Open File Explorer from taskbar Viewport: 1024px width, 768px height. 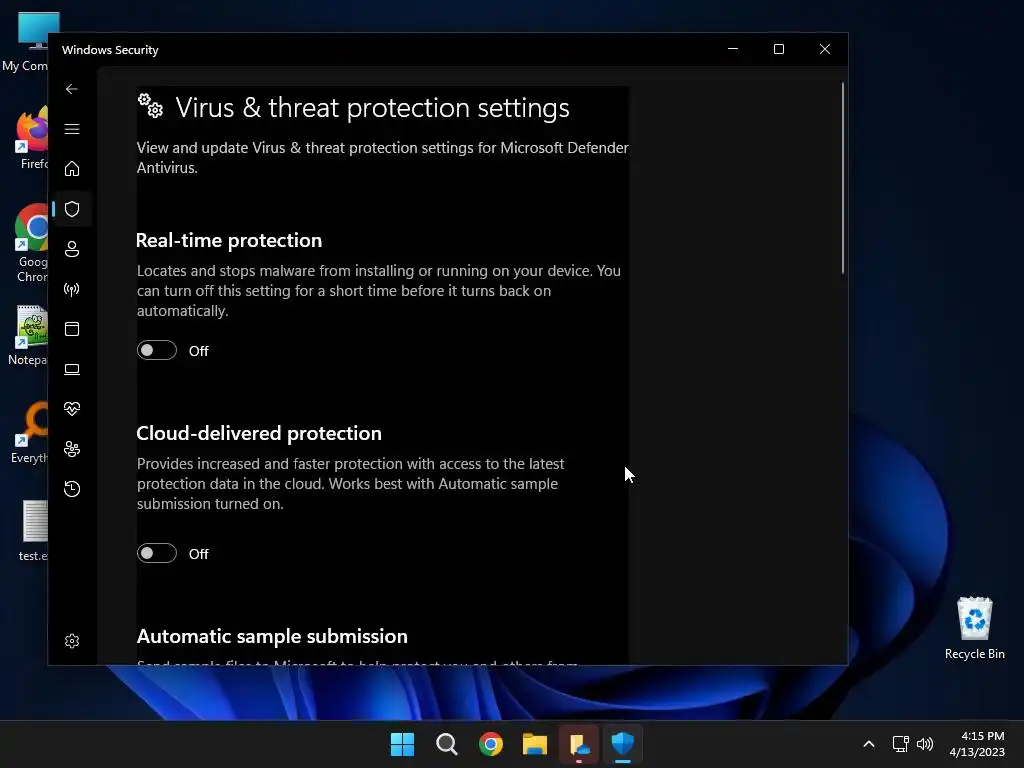pos(535,744)
